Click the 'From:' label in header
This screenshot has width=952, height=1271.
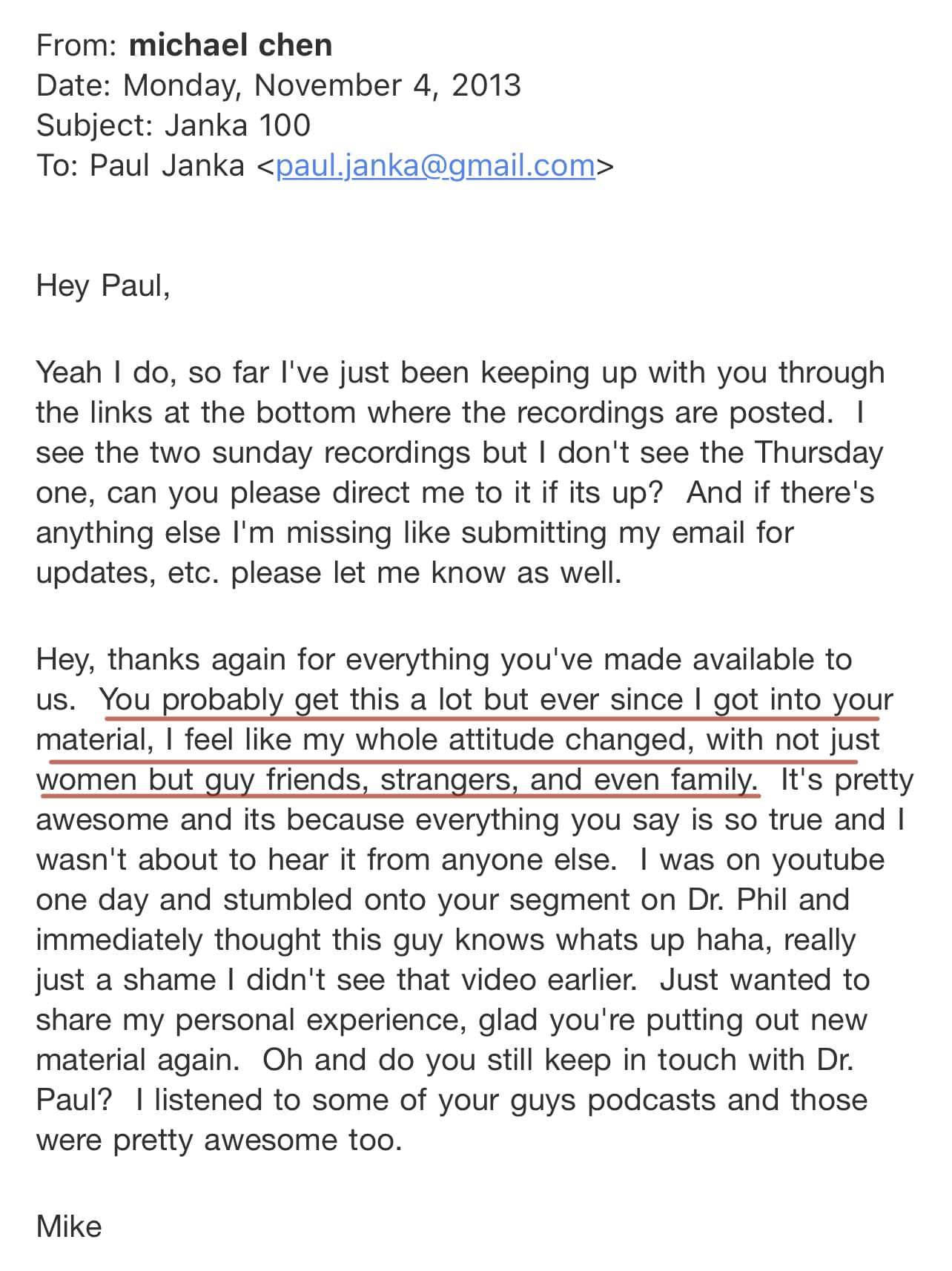[x=76, y=45]
